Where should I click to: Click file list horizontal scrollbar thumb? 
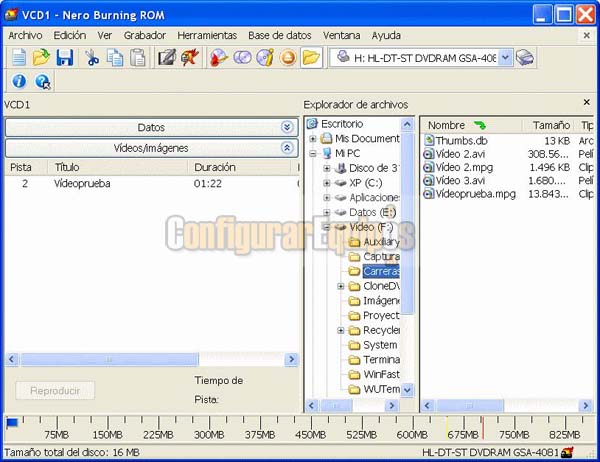tap(470, 405)
